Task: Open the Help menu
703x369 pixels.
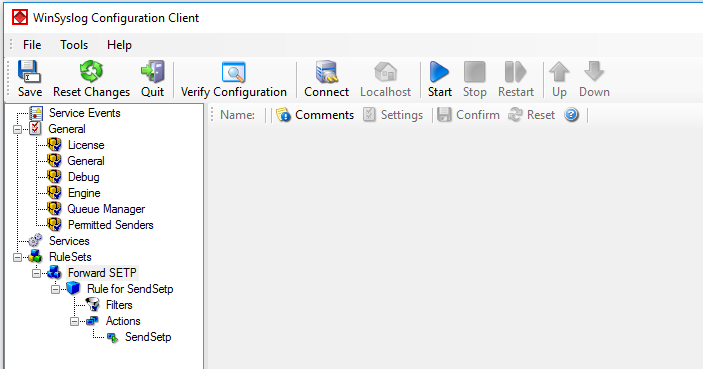Action: 119,45
